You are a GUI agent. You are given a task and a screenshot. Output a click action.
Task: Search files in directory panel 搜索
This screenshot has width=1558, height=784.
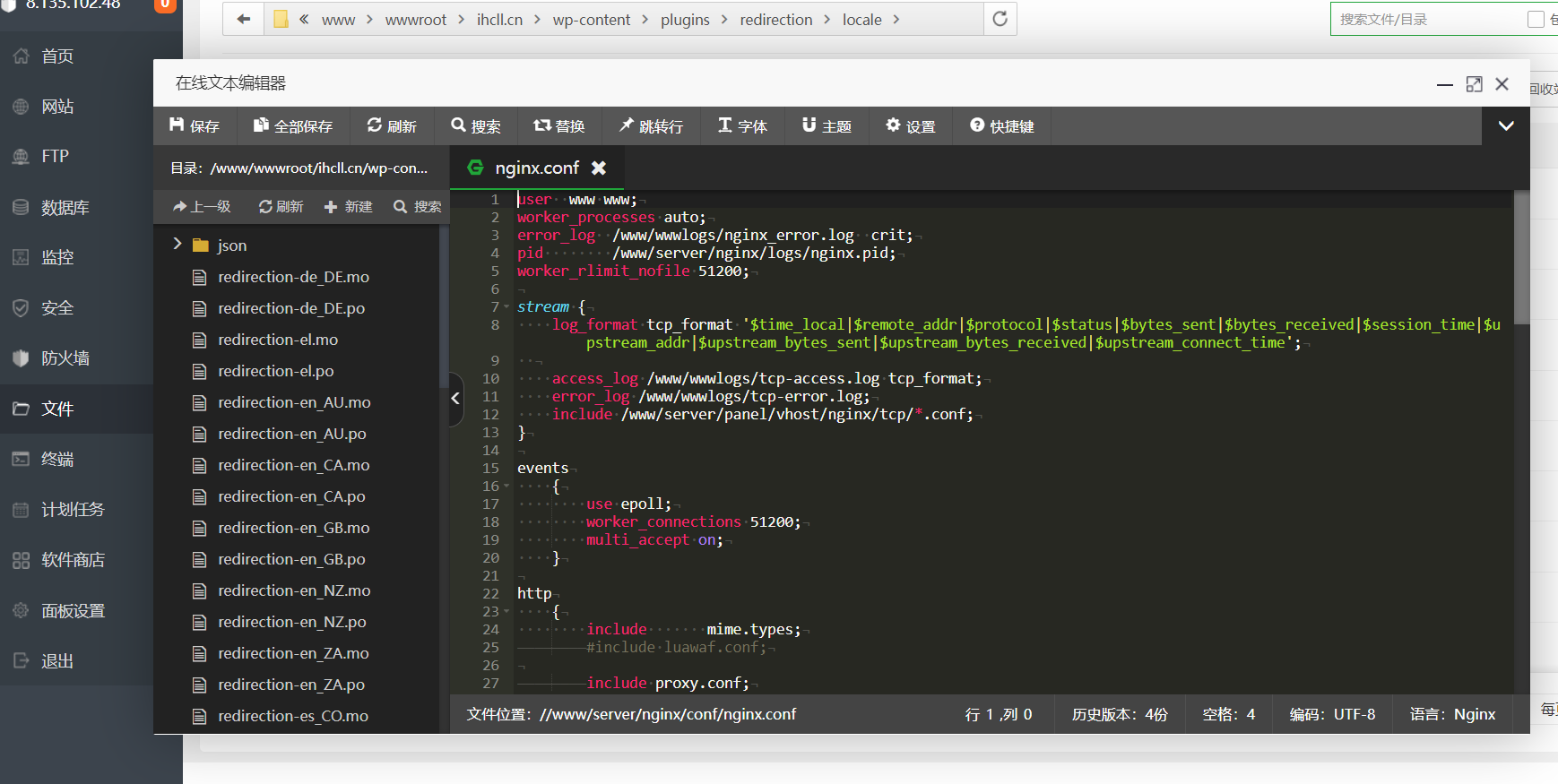(418, 207)
